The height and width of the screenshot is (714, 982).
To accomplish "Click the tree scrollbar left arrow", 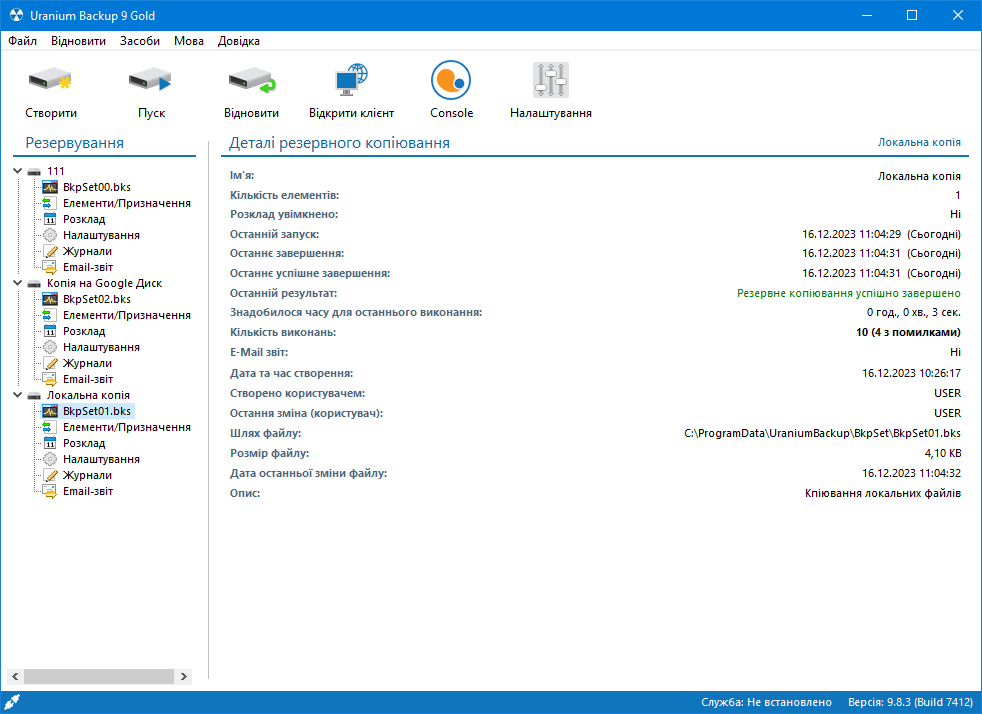I will [15, 676].
